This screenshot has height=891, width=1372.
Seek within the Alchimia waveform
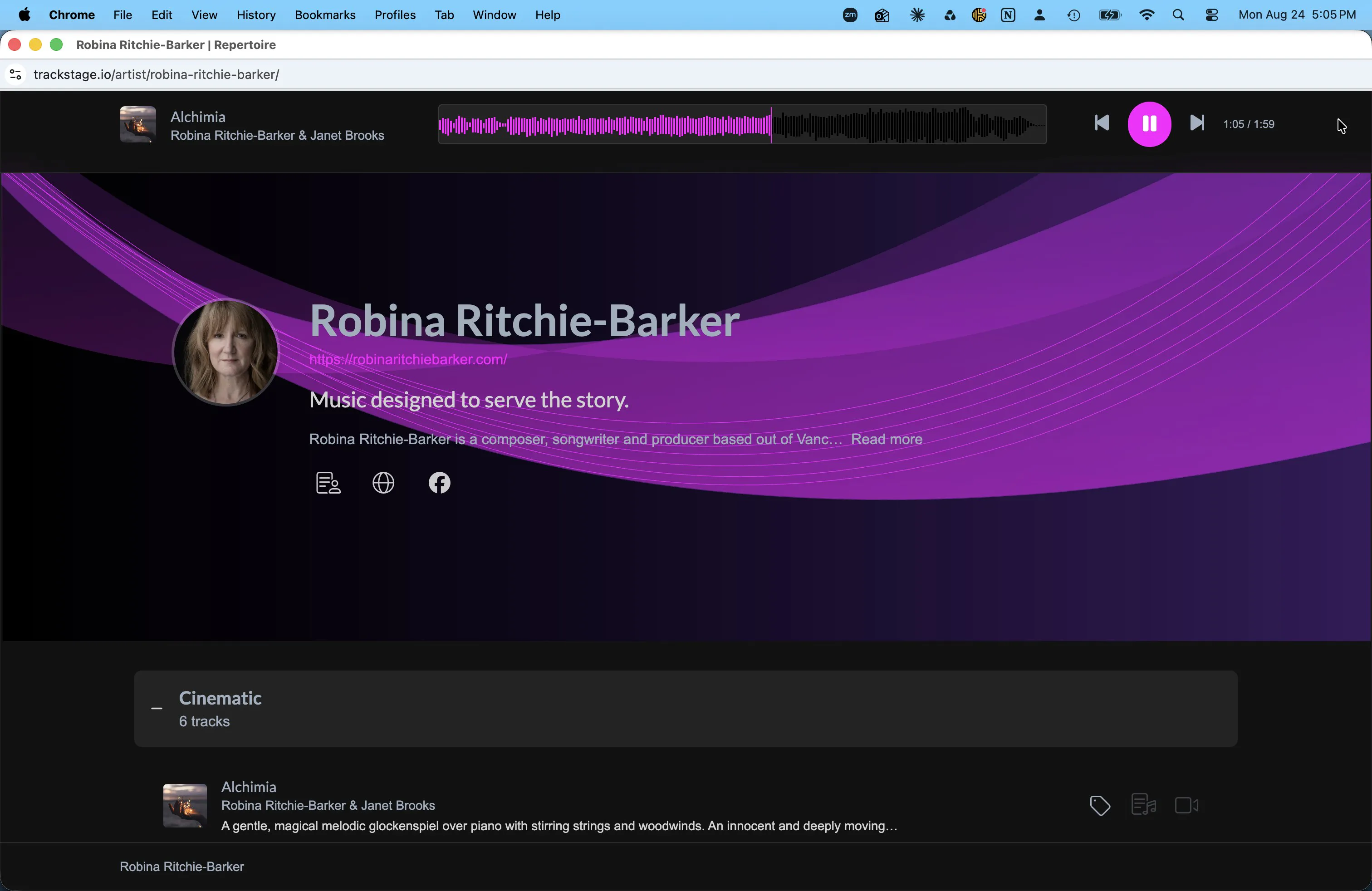pos(743,124)
